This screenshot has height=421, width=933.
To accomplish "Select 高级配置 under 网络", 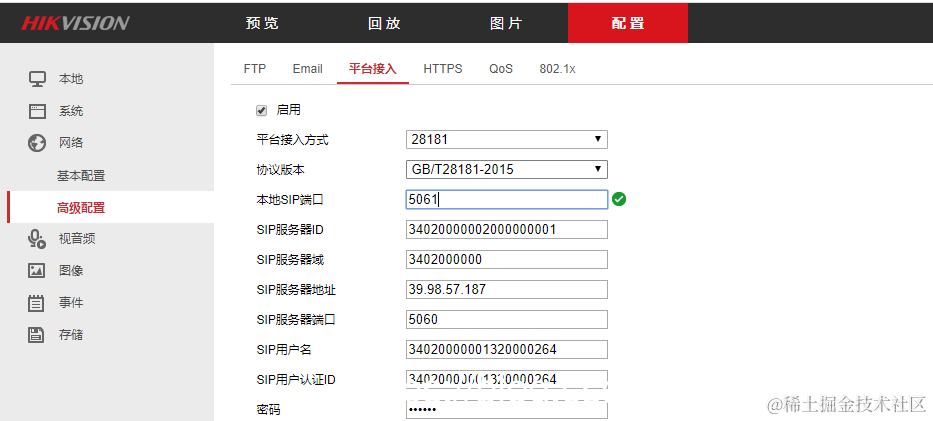I will 81,208.
